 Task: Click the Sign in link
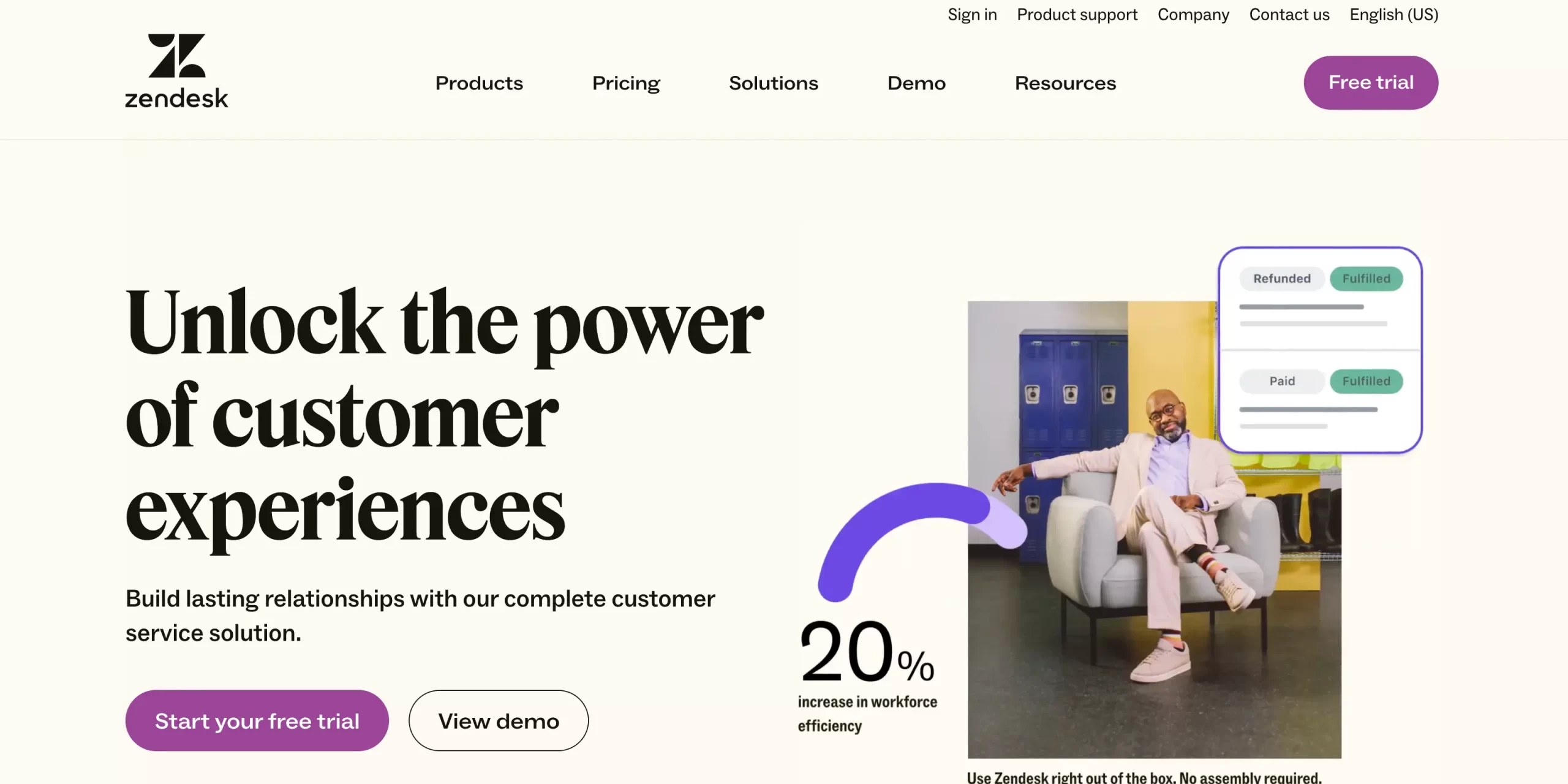972,15
